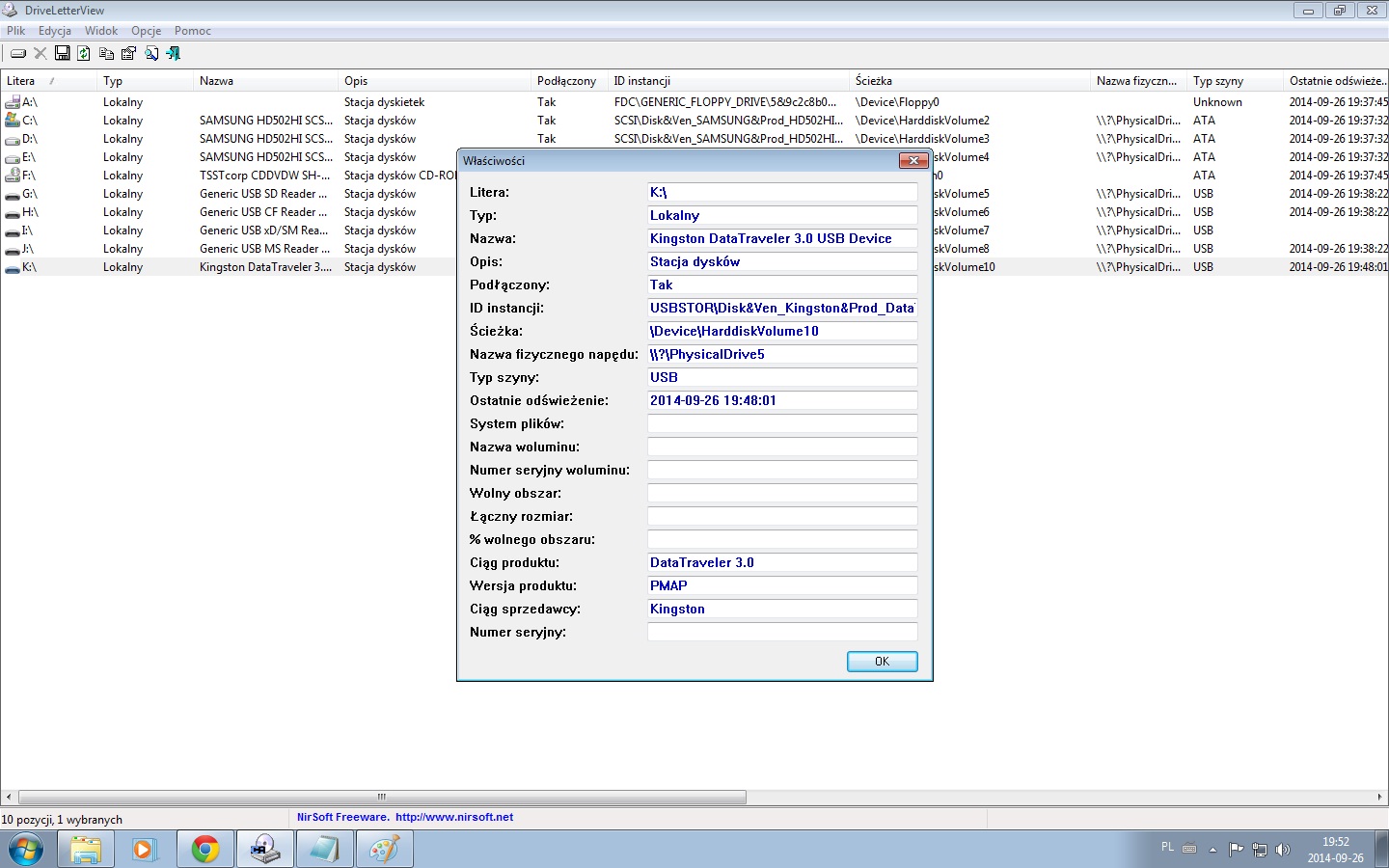Click the Change Drive Letter toolbar icon

point(18,53)
